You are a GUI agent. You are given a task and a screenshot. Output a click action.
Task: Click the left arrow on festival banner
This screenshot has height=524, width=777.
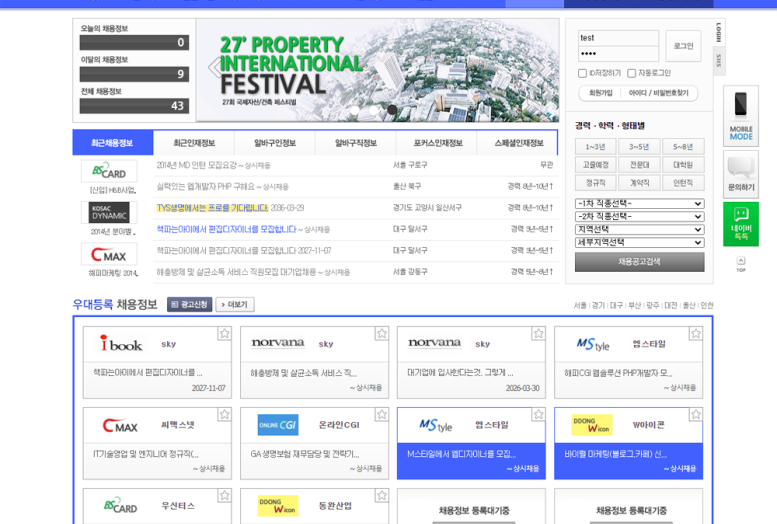[212, 68]
